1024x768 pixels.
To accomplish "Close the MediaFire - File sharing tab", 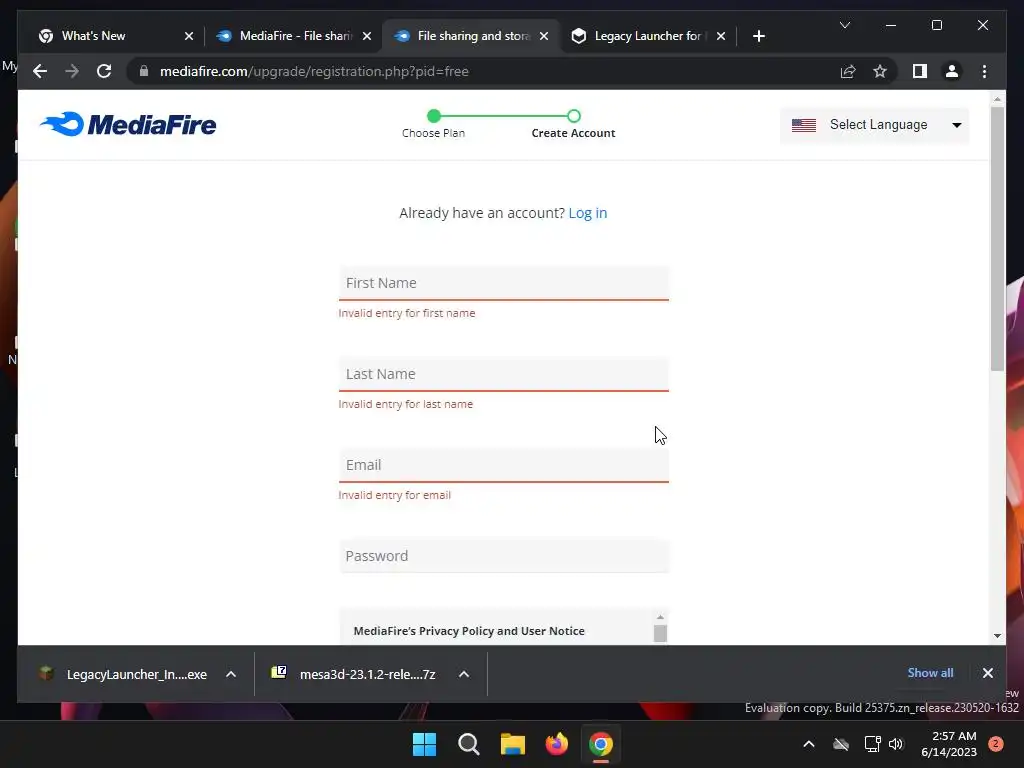I will [367, 36].
